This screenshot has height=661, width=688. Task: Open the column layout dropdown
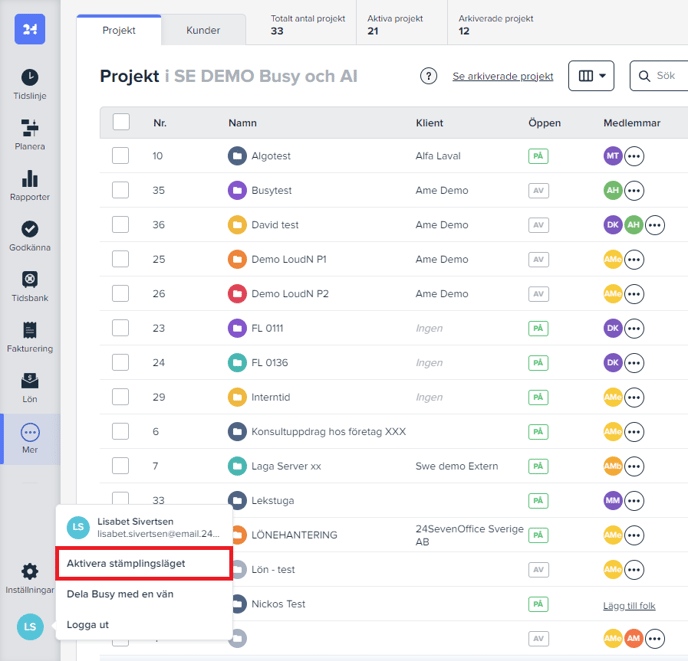pos(591,76)
